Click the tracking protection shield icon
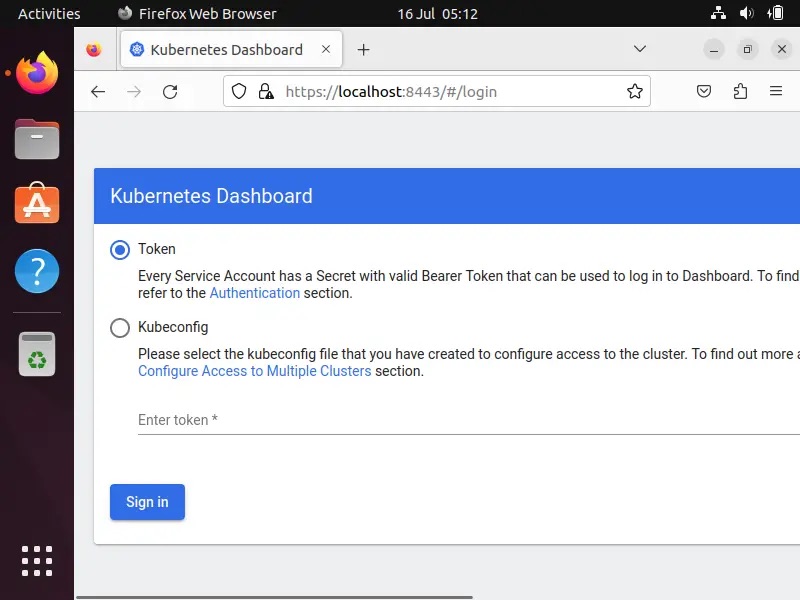The height and width of the screenshot is (600, 800). 239,92
